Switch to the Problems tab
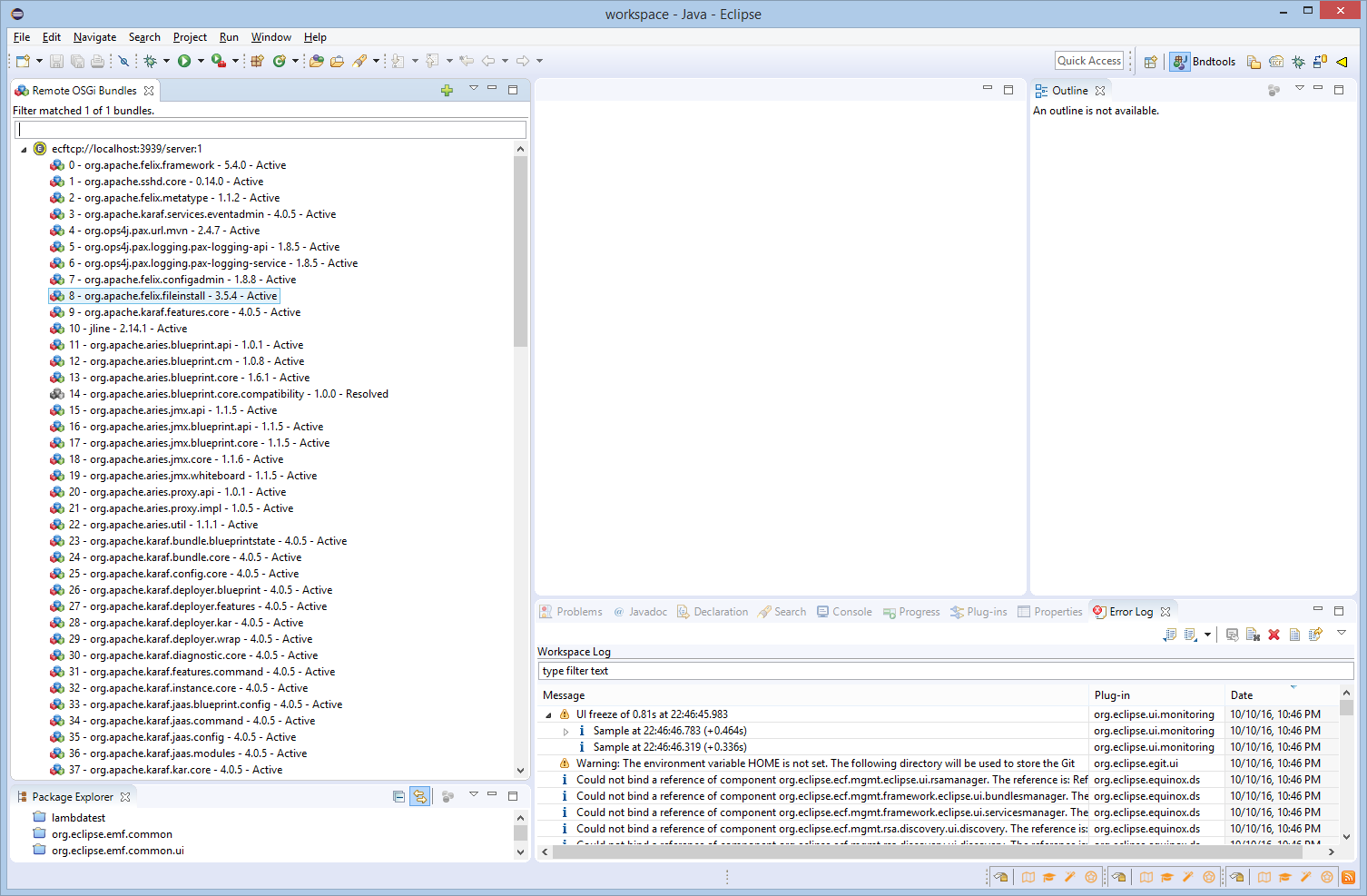Screen dimensions: 1367x896 coord(571,612)
